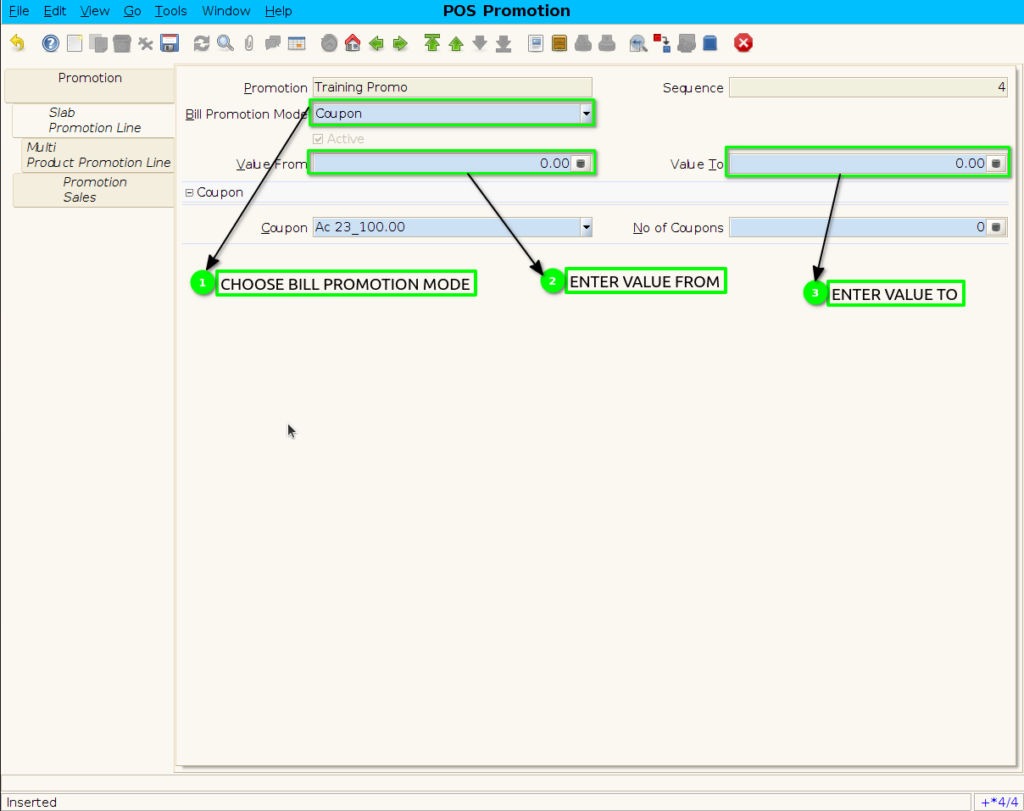This screenshot has width=1024, height=811.
Task: Click the Print printer icon
Action: tap(607, 43)
